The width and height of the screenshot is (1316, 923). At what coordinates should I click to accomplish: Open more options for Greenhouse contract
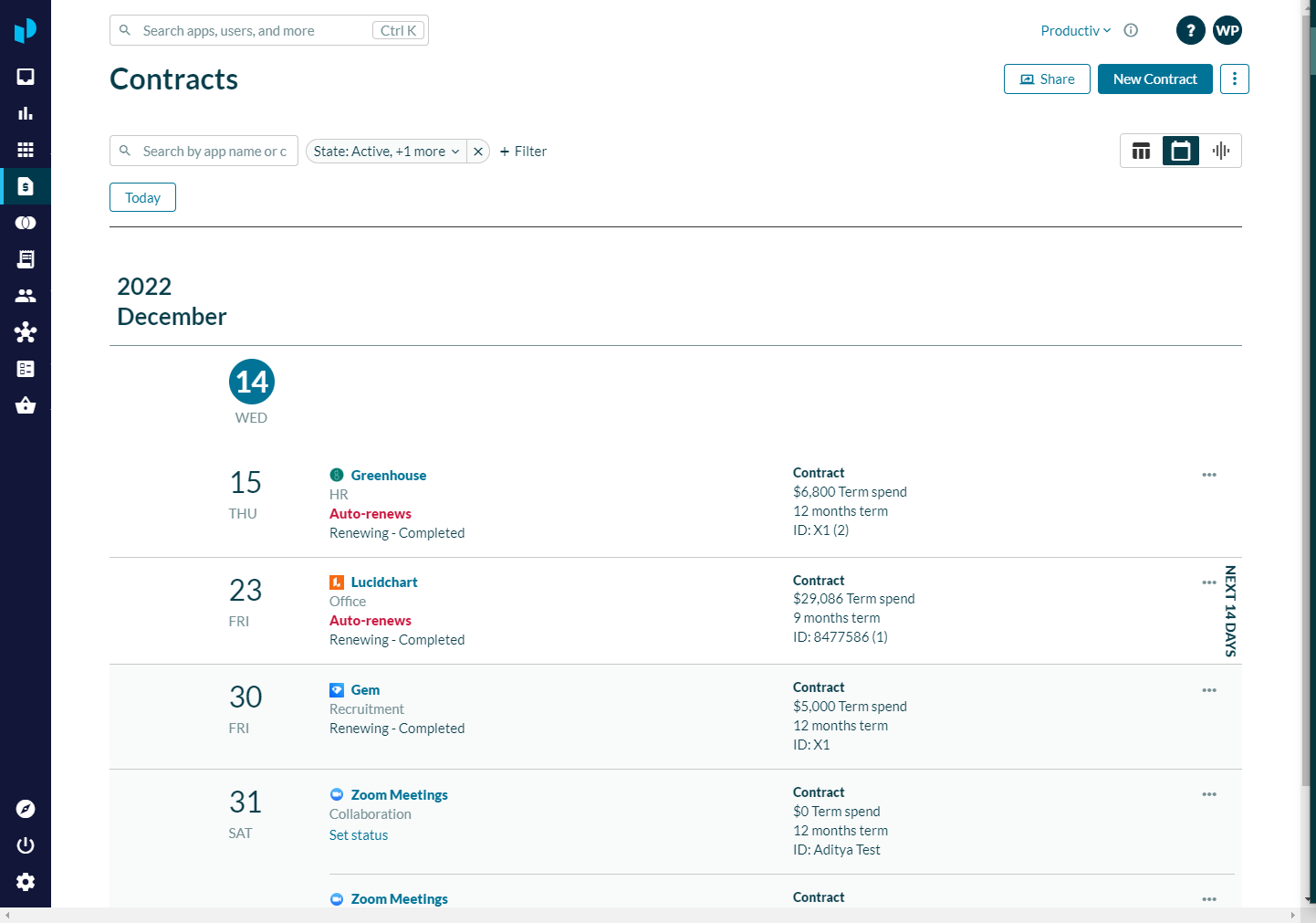pos(1209,475)
